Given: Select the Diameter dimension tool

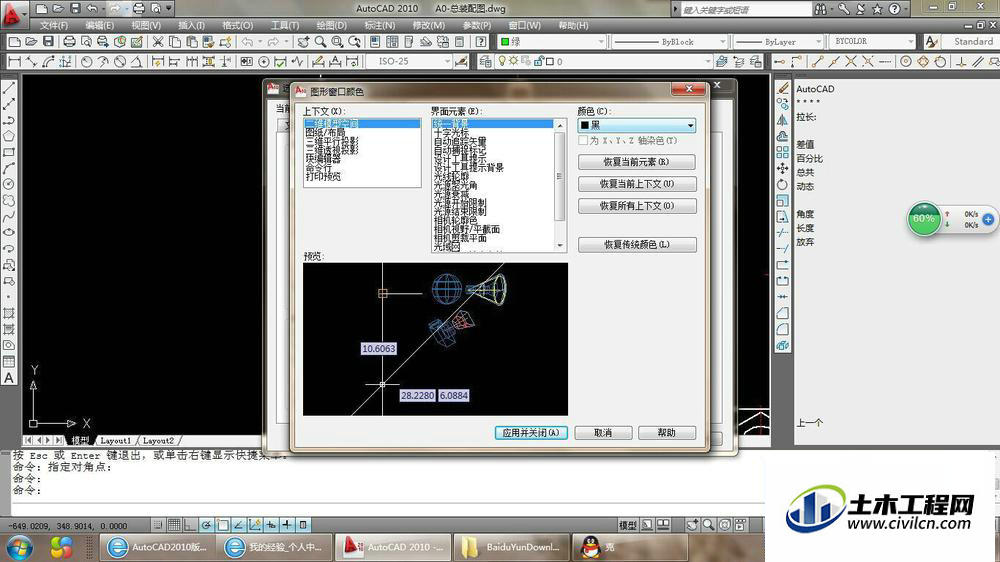Looking at the screenshot, I should 119,61.
